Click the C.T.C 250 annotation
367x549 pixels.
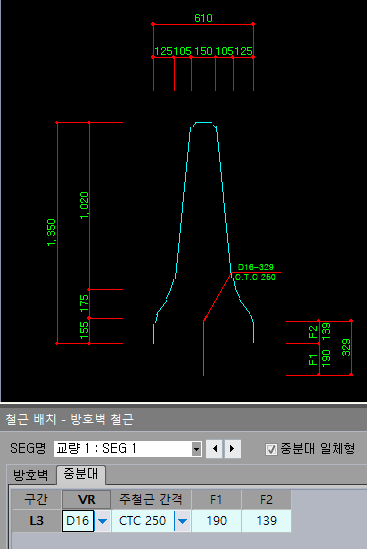point(255,277)
